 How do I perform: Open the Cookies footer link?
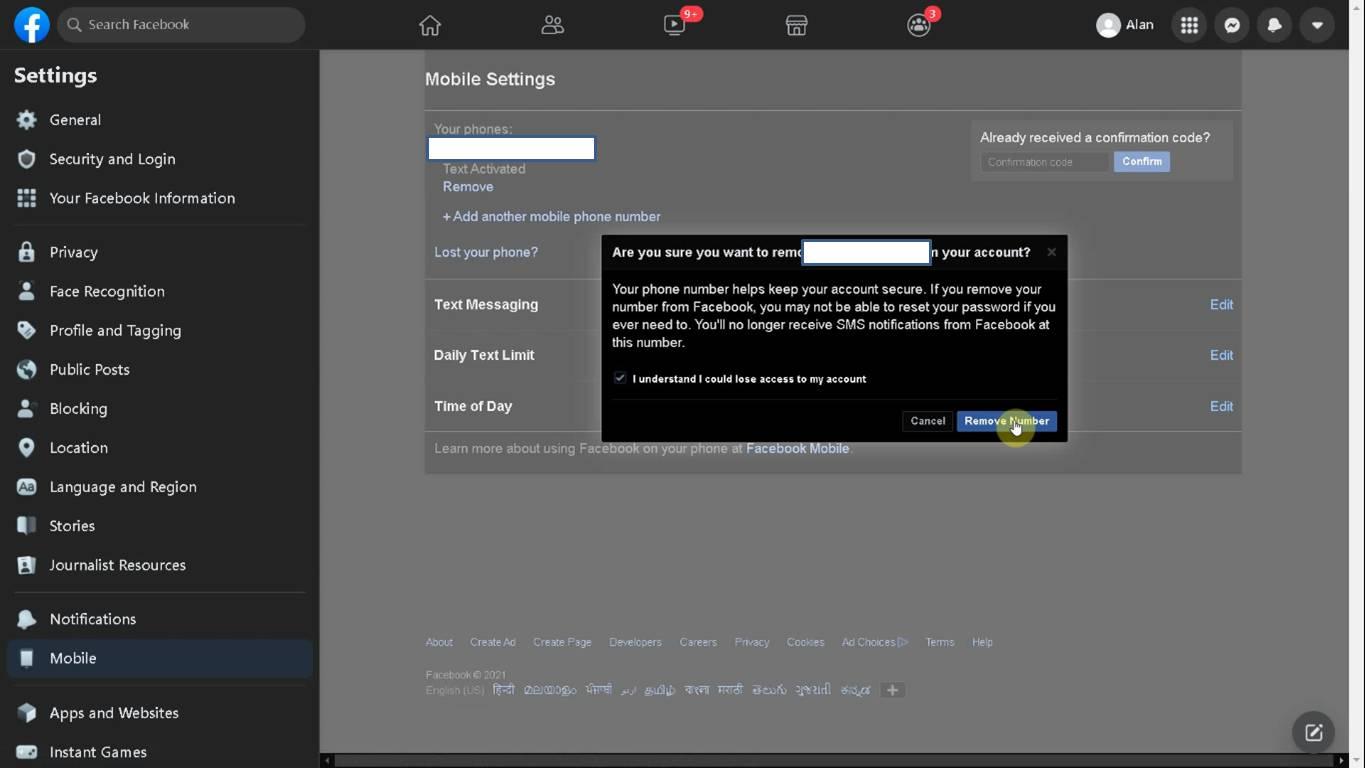[x=805, y=642]
